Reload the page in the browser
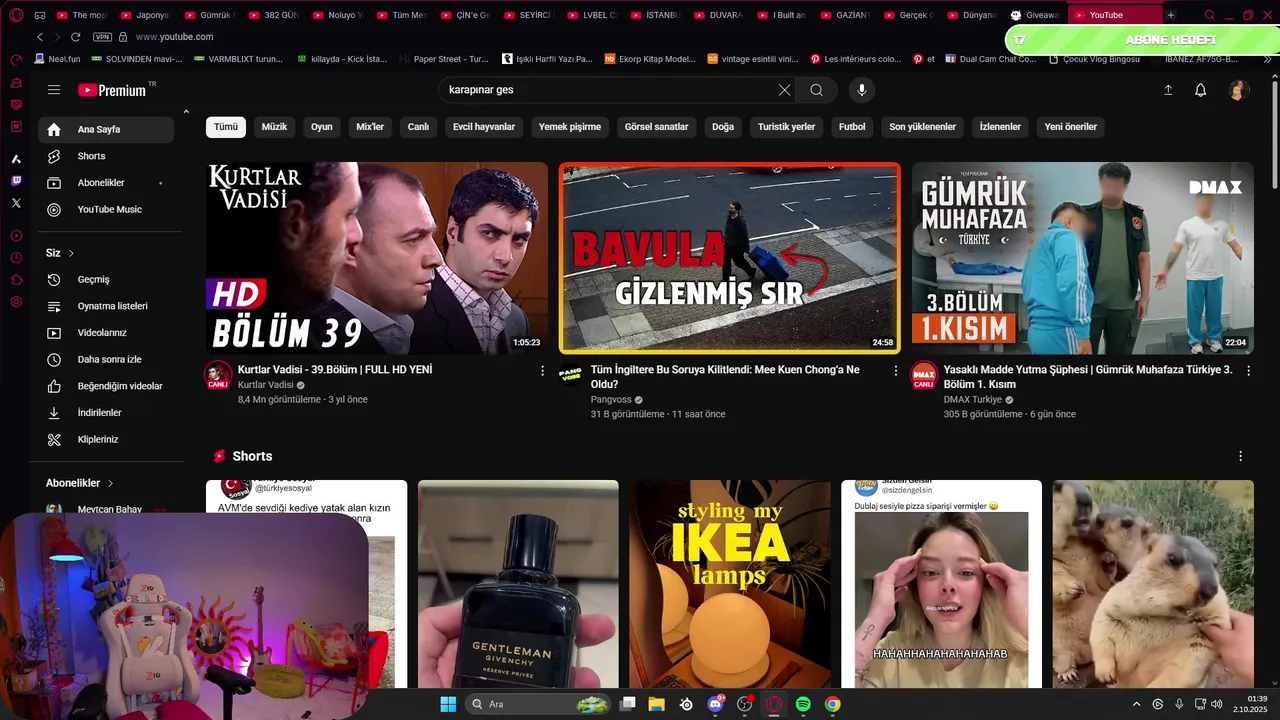 [x=75, y=37]
